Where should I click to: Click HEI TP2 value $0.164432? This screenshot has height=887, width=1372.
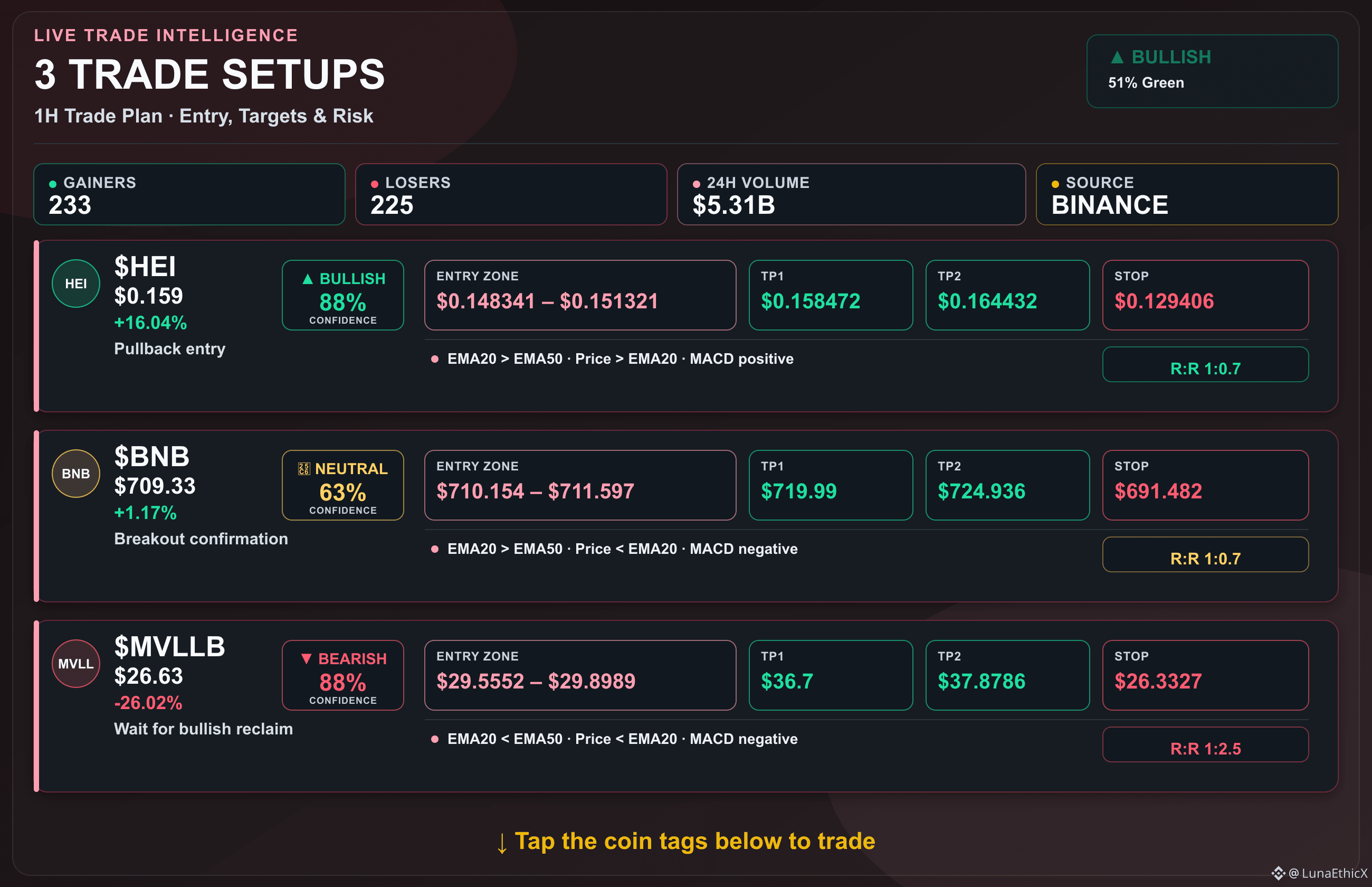coord(987,301)
